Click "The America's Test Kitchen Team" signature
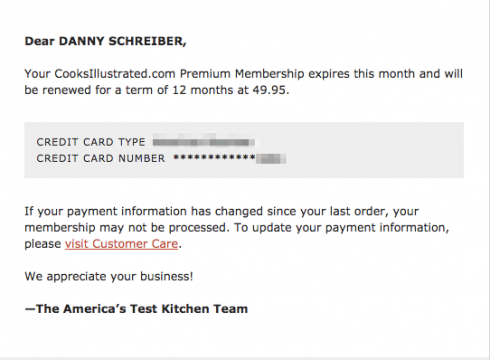 [x=136, y=309]
